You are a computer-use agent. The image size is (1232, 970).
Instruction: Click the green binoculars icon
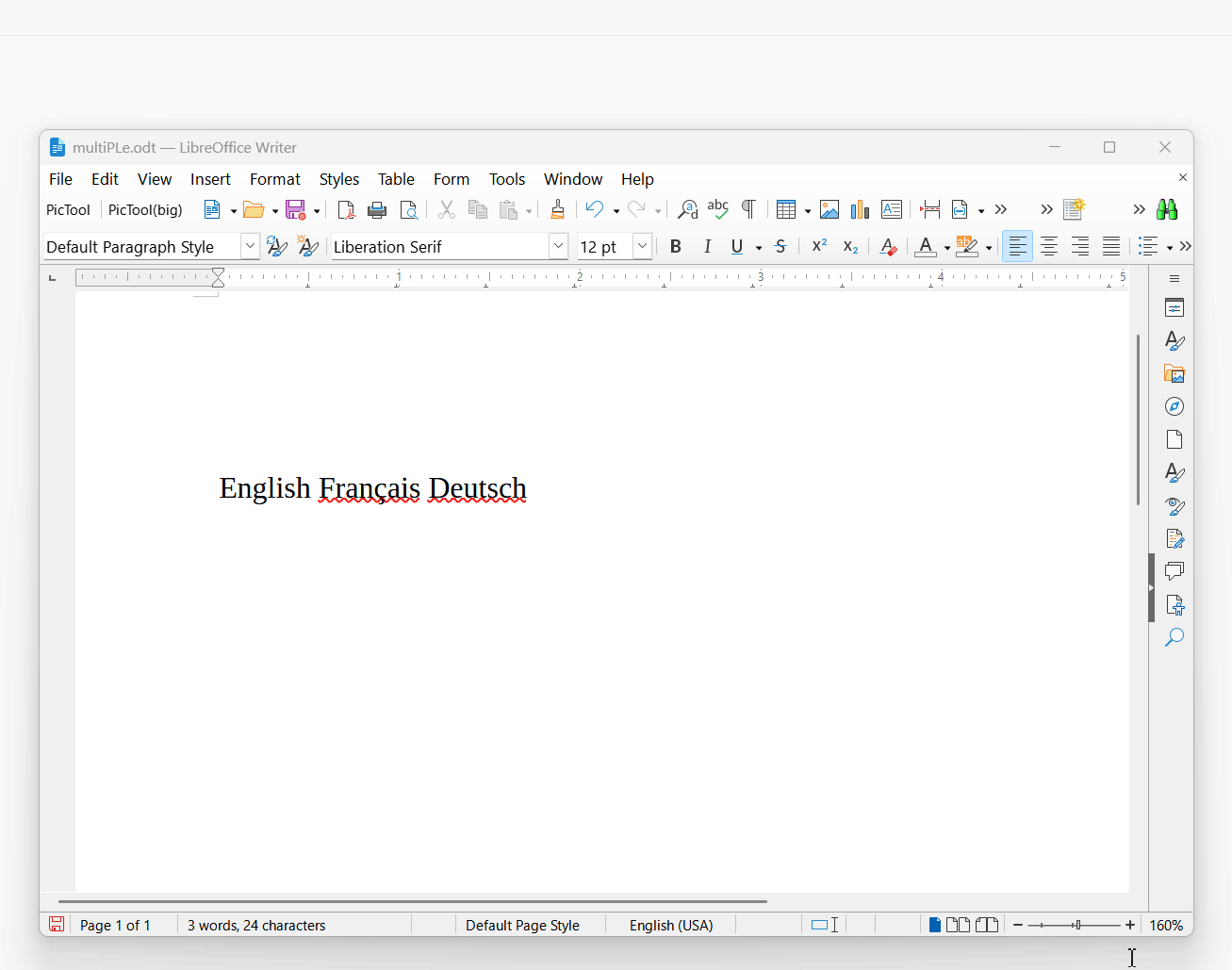pyautogui.click(x=1167, y=209)
